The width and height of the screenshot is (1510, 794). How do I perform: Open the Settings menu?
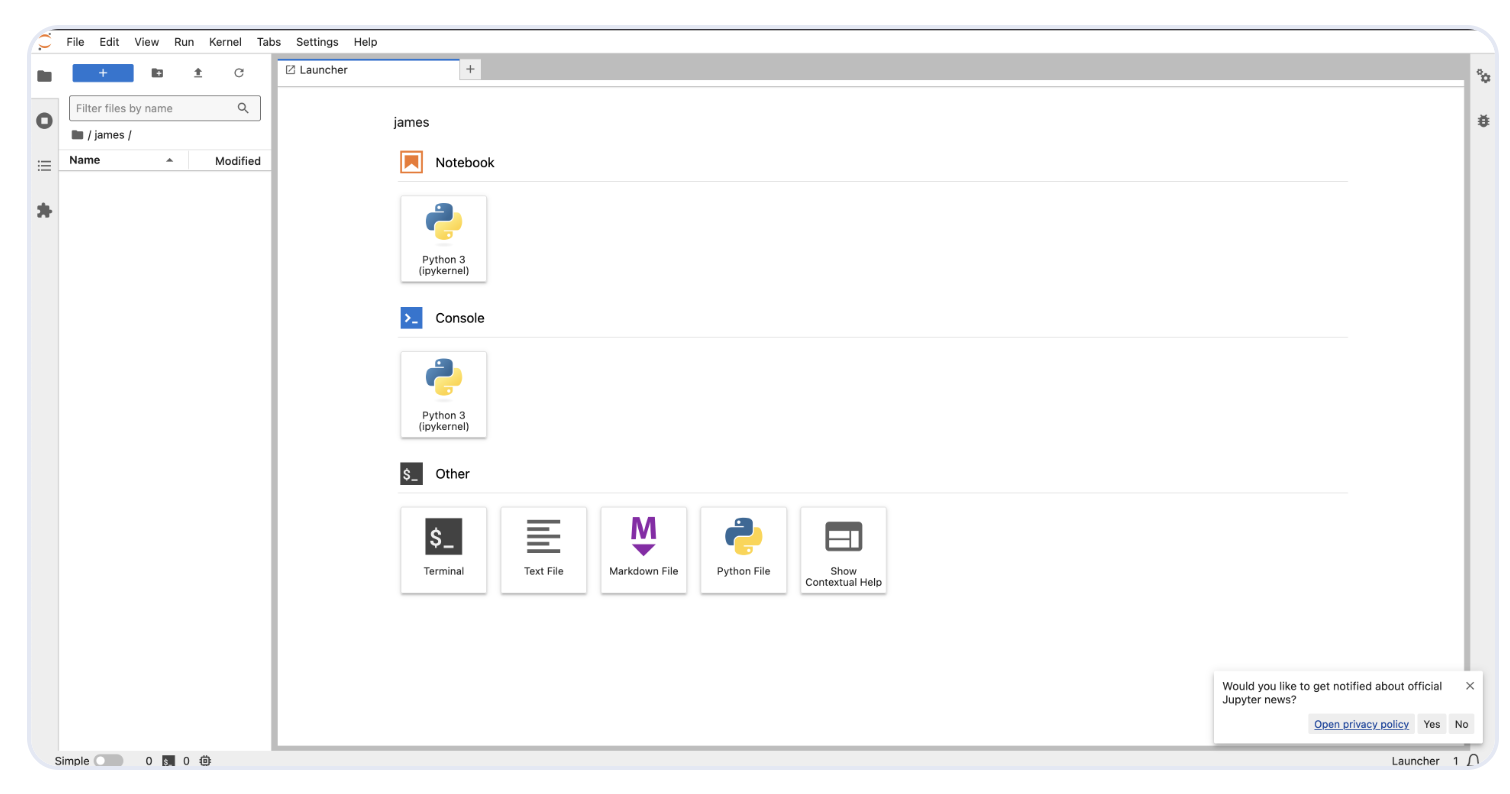click(x=317, y=42)
